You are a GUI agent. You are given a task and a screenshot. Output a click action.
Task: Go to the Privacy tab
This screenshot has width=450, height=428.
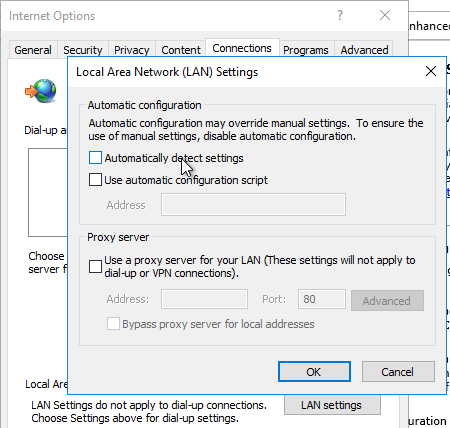click(x=132, y=50)
